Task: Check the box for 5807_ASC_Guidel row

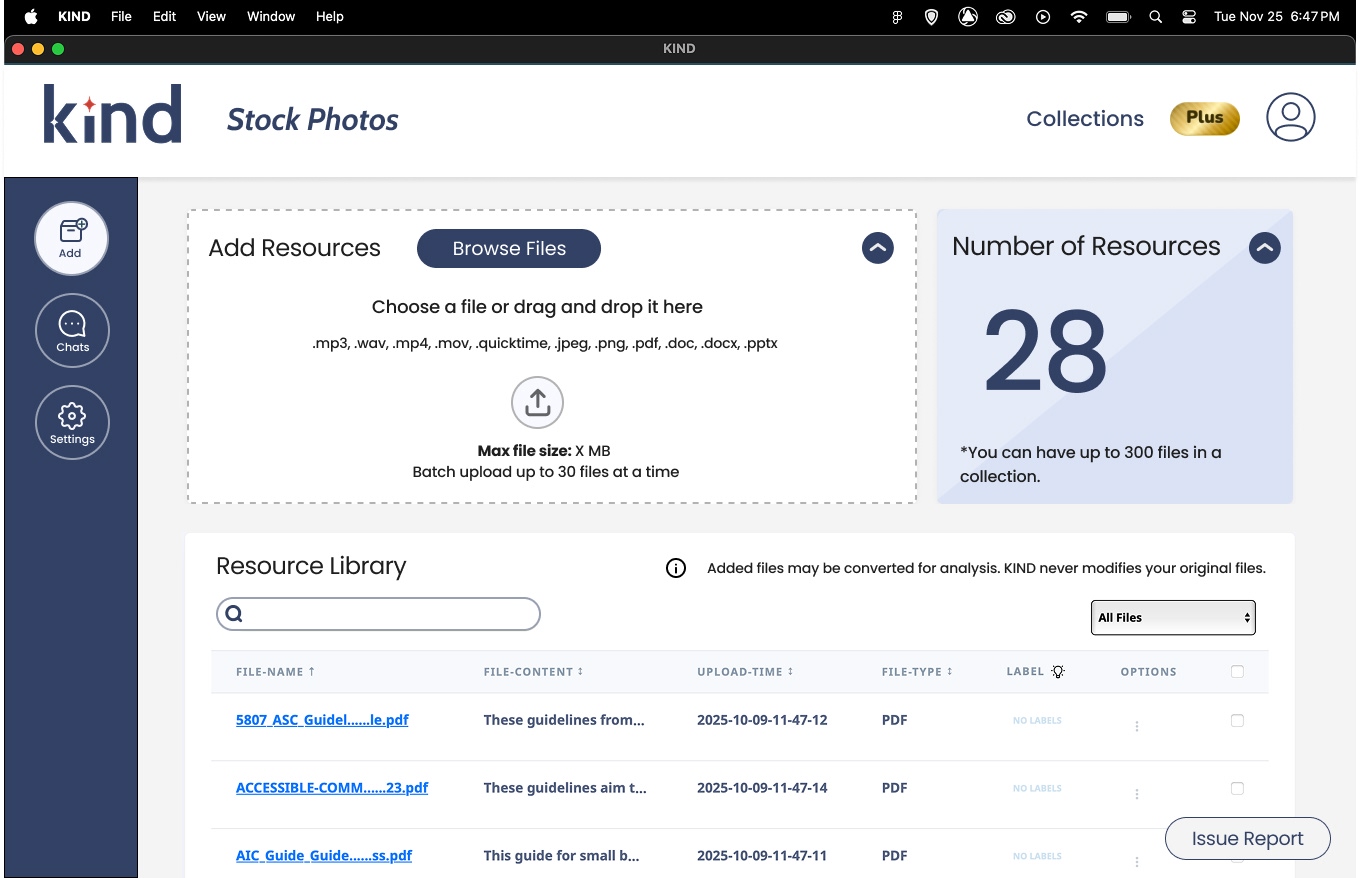Action: [1237, 721]
